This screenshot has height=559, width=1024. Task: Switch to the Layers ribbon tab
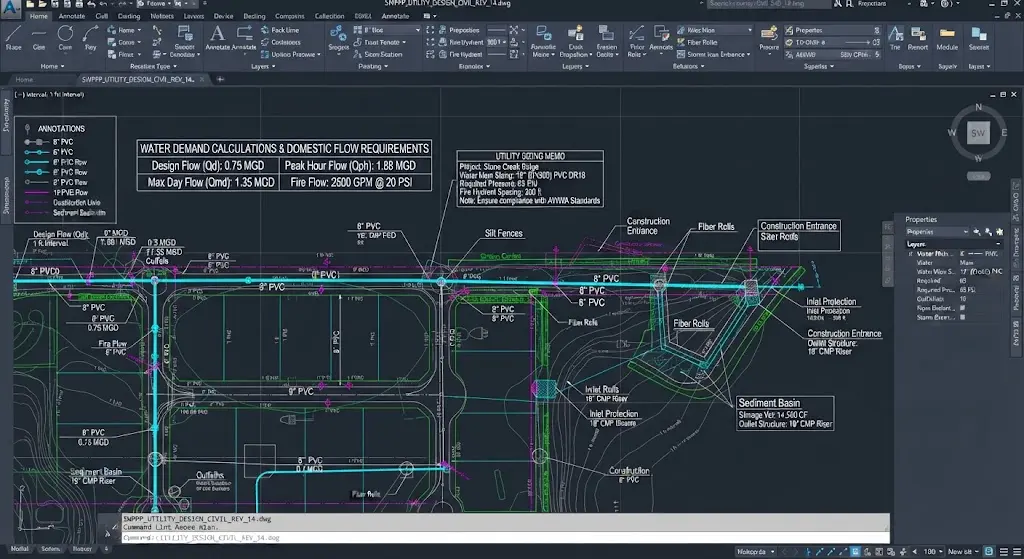(x=193, y=16)
